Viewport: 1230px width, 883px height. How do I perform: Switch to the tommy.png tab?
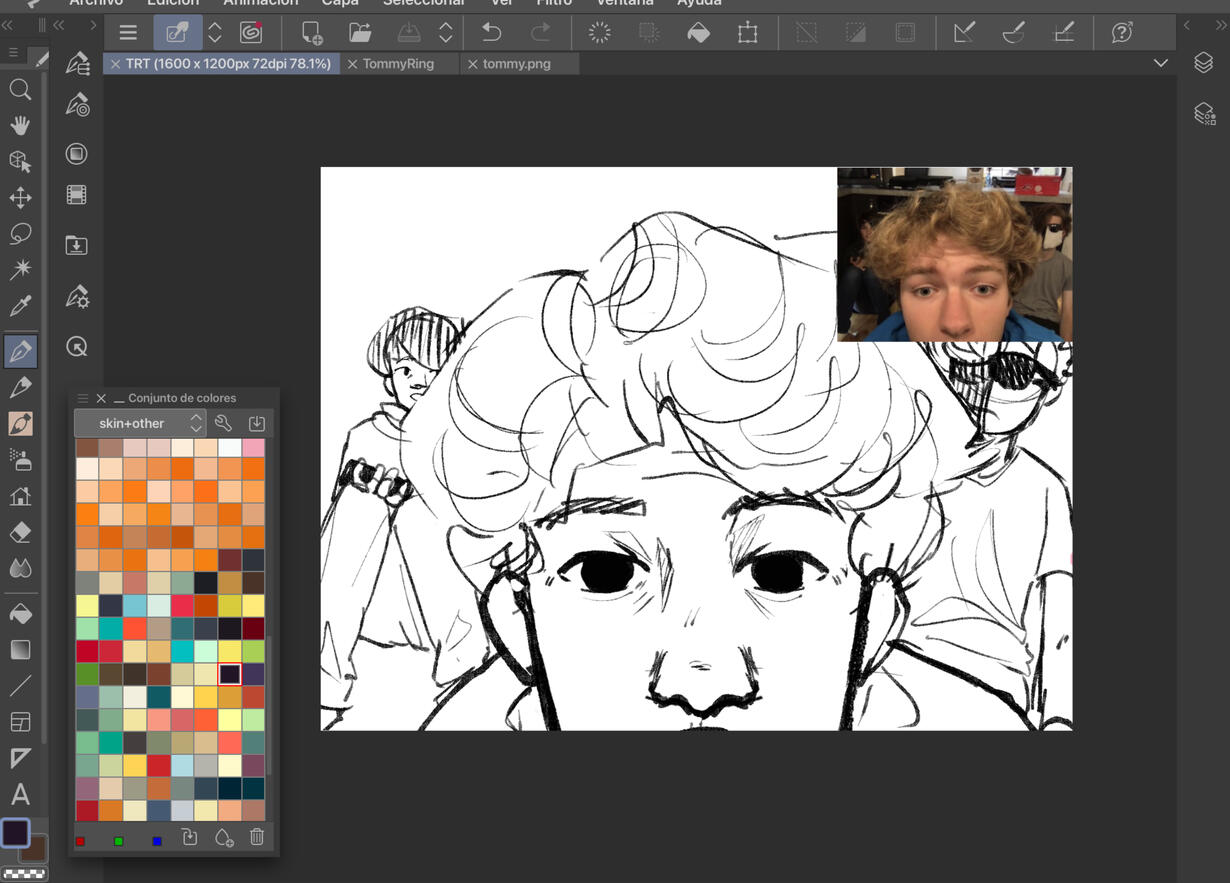[x=516, y=63]
